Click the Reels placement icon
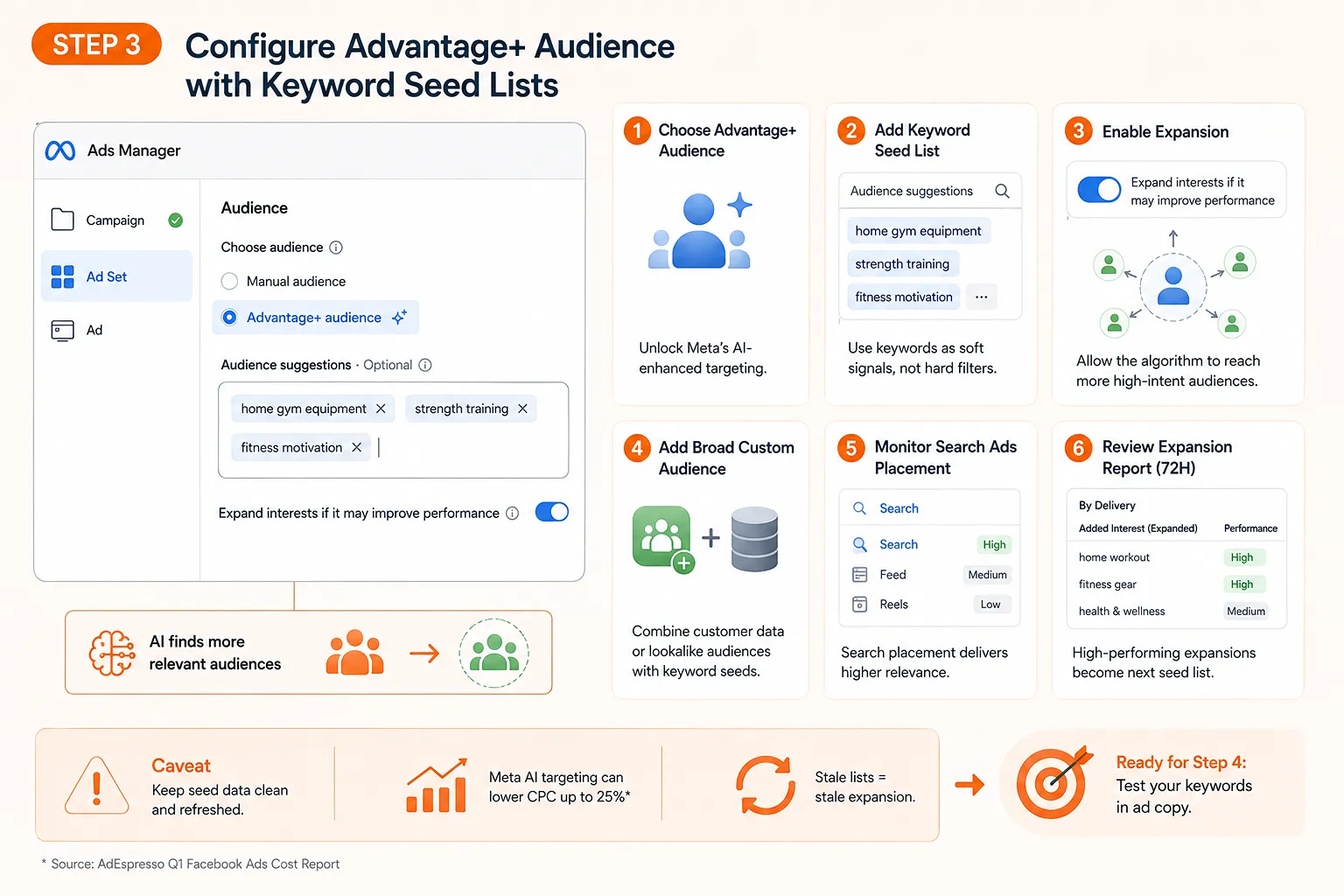 coord(860,605)
